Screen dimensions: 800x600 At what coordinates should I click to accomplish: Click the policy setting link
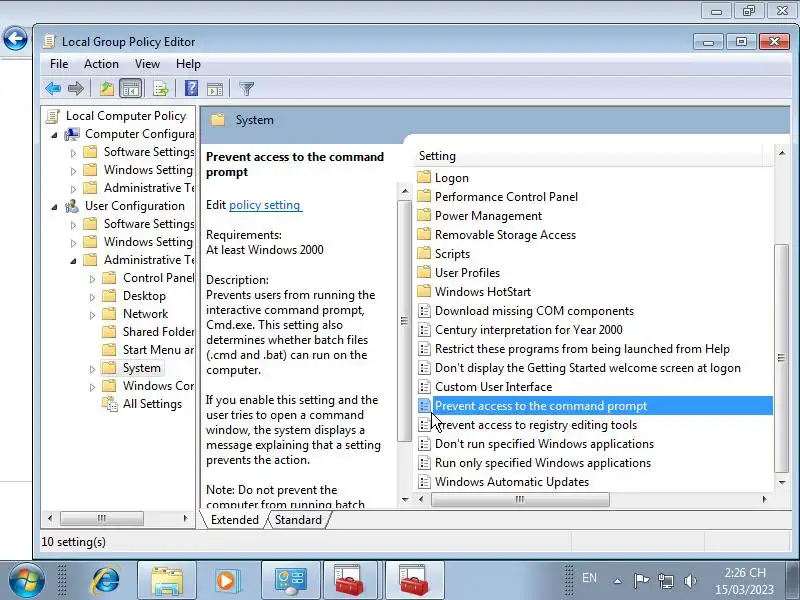point(265,205)
